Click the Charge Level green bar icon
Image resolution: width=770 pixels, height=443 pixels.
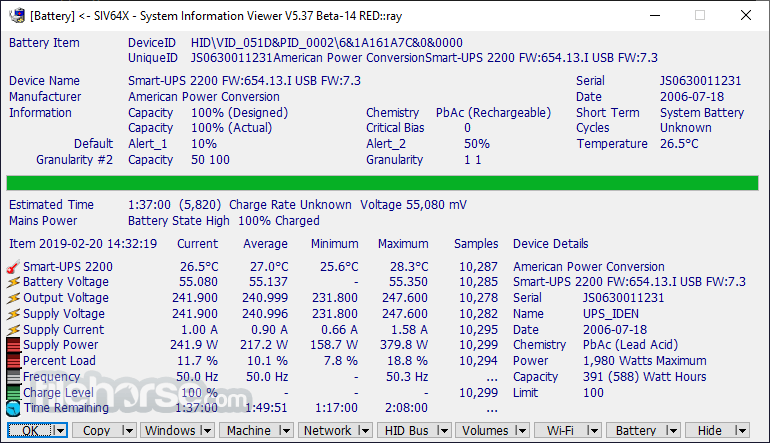click(13, 392)
